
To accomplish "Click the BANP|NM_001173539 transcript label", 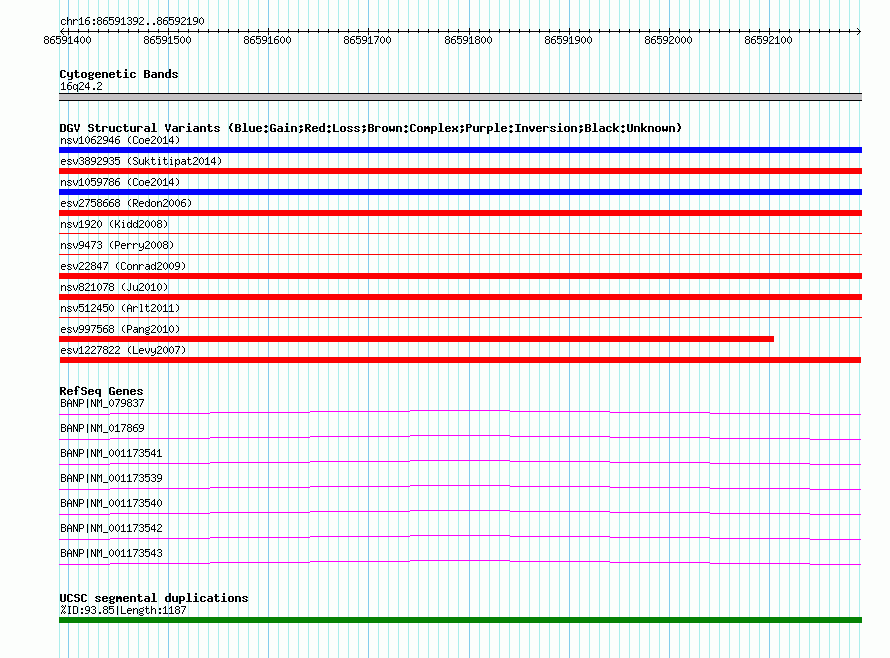I will 111,478.
